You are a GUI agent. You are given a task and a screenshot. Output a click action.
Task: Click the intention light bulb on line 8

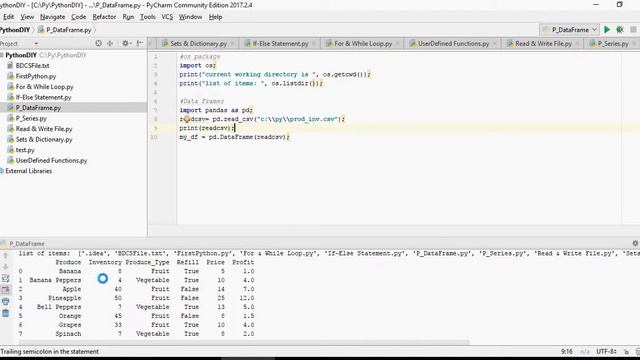[187, 119]
